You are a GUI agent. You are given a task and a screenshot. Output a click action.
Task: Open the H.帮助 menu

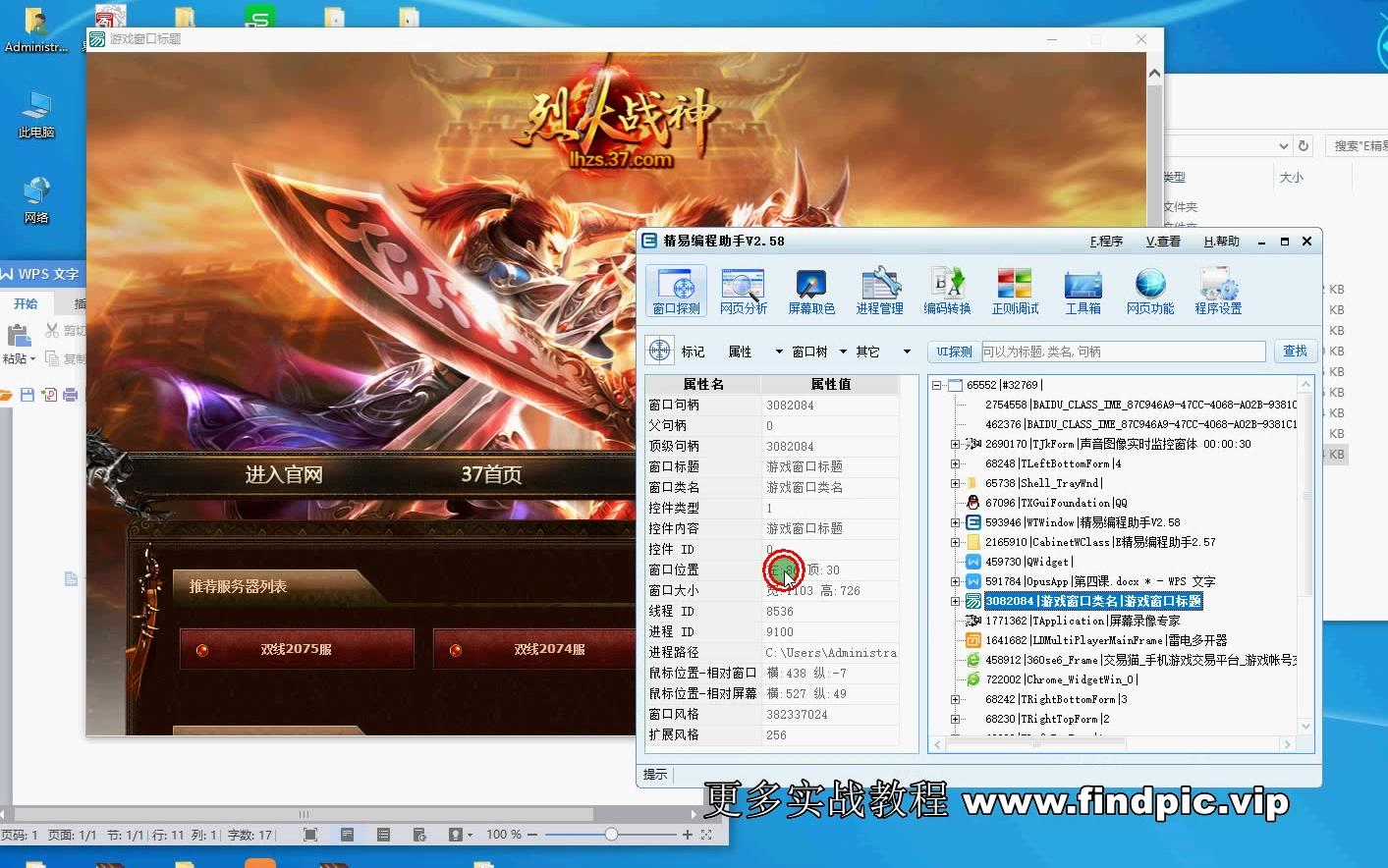tap(1221, 241)
